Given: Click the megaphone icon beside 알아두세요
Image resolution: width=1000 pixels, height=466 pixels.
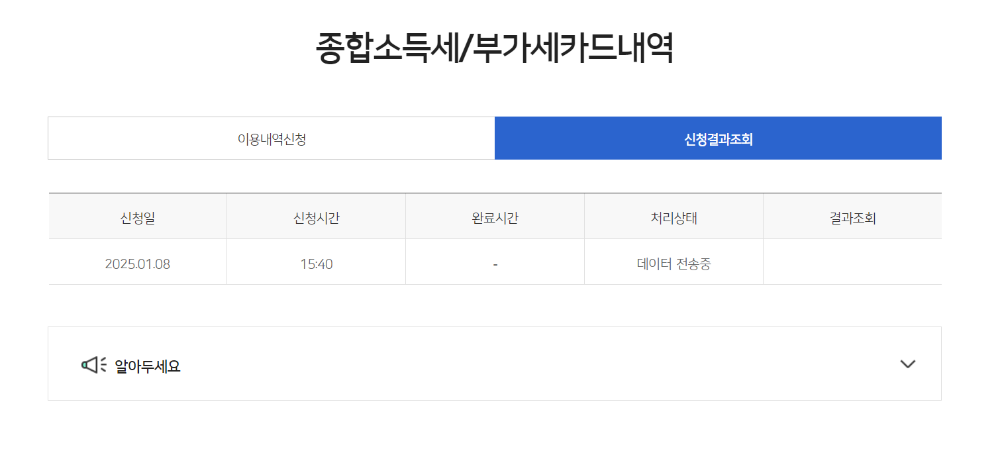Looking at the screenshot, I should click(x=94, y=365).
